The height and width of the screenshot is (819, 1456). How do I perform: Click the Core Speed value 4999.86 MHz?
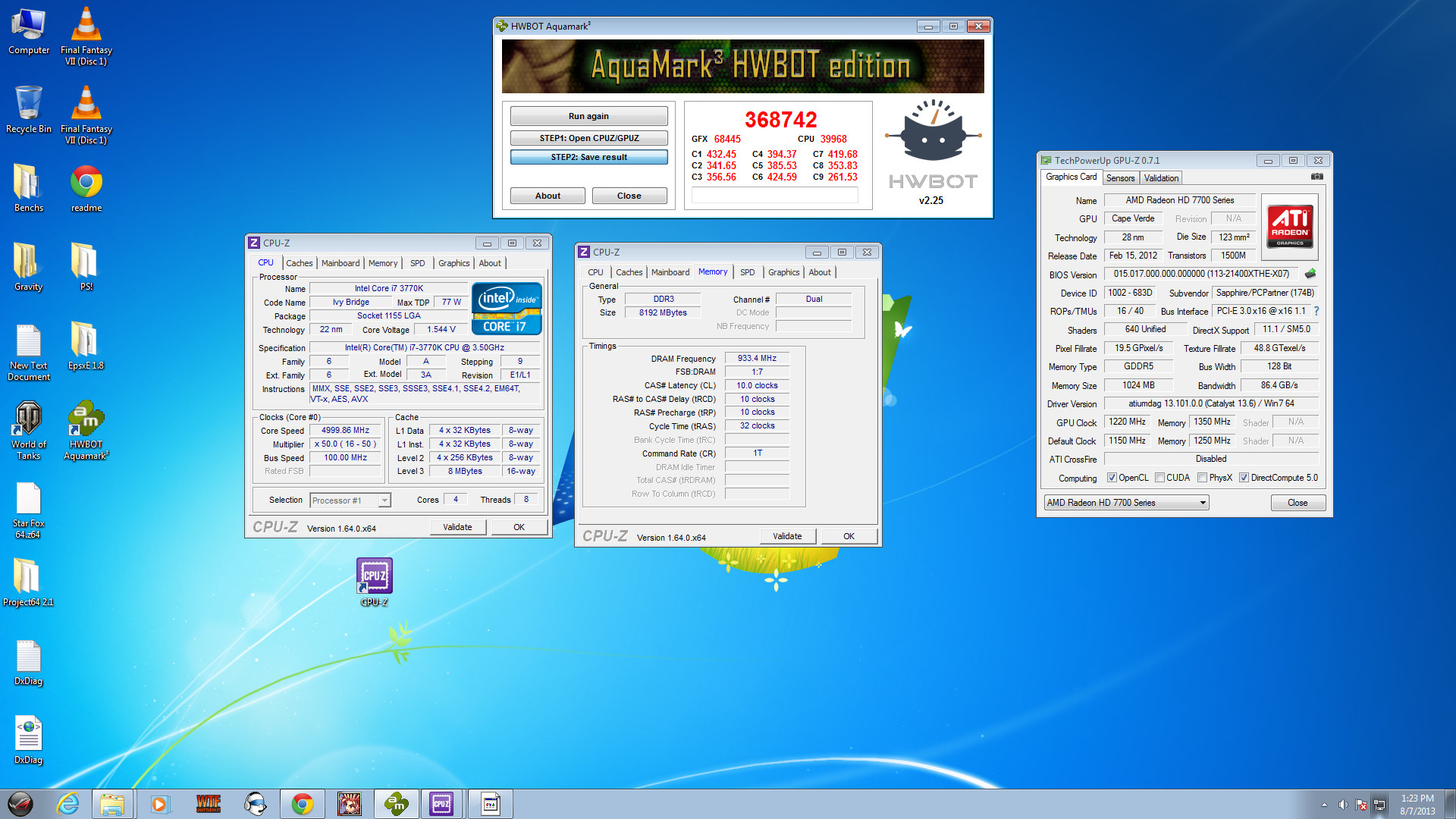[x=345, y=430]
